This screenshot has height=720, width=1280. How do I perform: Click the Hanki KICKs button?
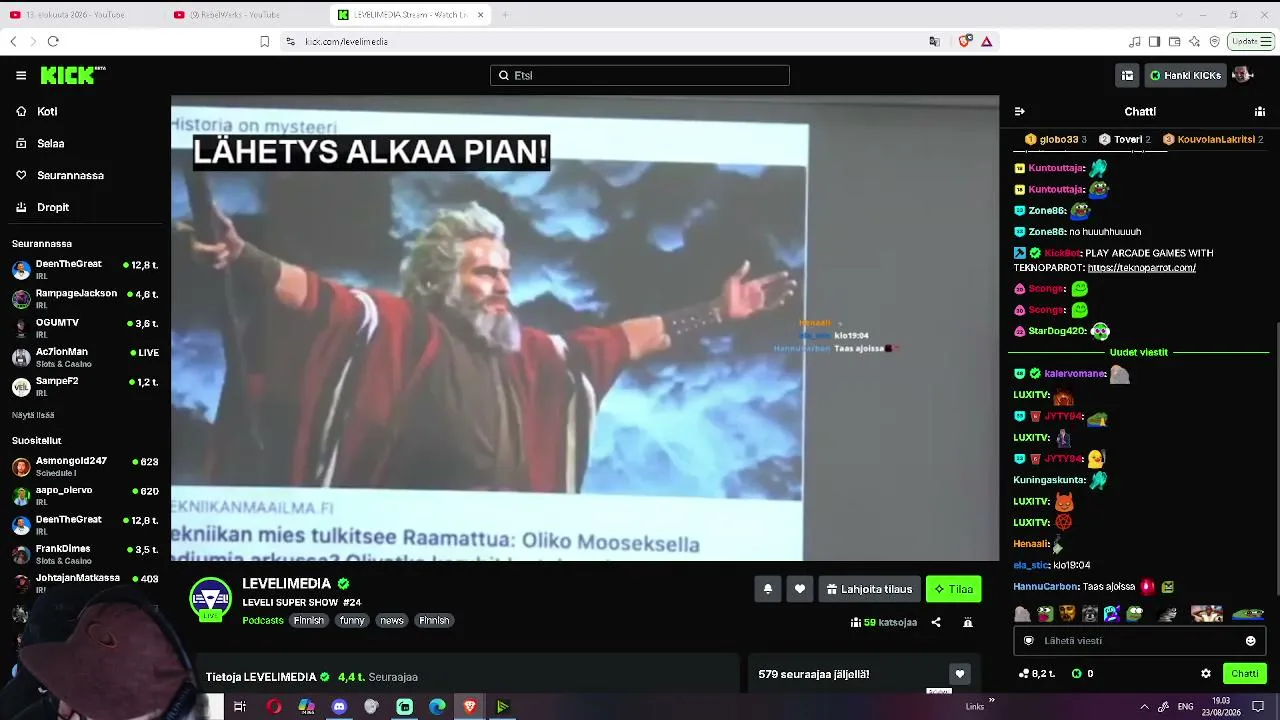(1185, 75)
